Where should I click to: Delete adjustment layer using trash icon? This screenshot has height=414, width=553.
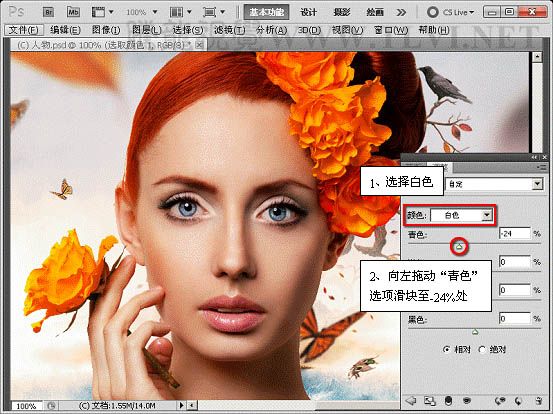(x=539, y=401)
